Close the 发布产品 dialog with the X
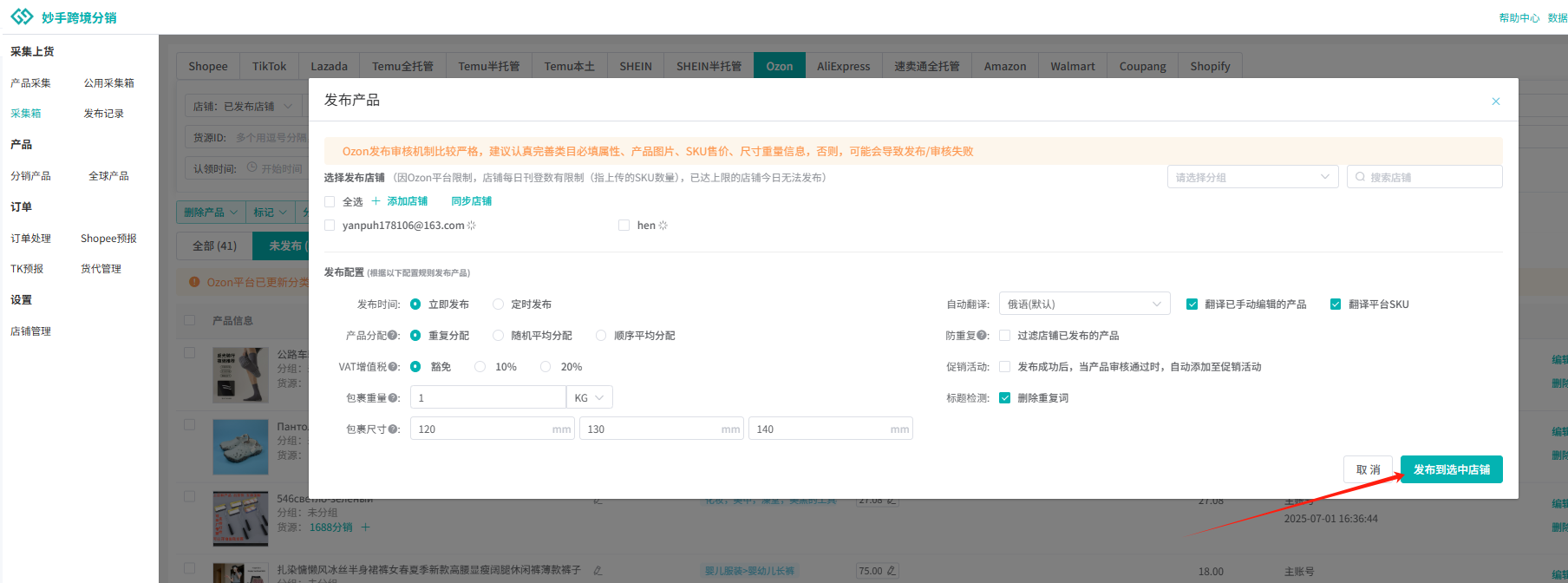This screenshot has width=1568, height=583. point(1496,102)
